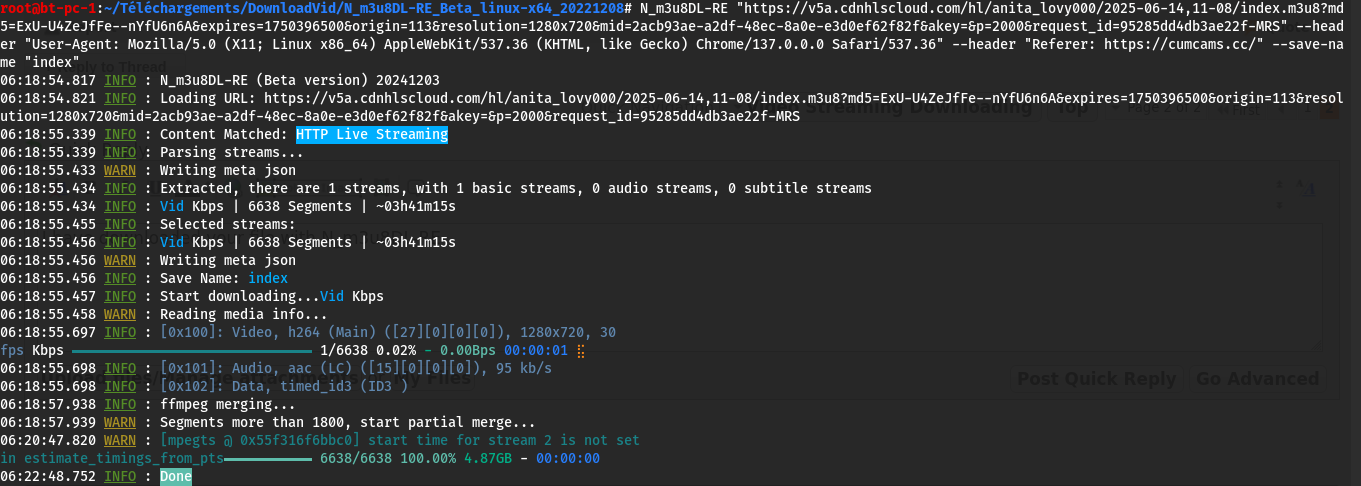Viewport: 1361px width, 486px height.
Task: Click the highlighted HTTP Live Streaming text
Action: 371,134
